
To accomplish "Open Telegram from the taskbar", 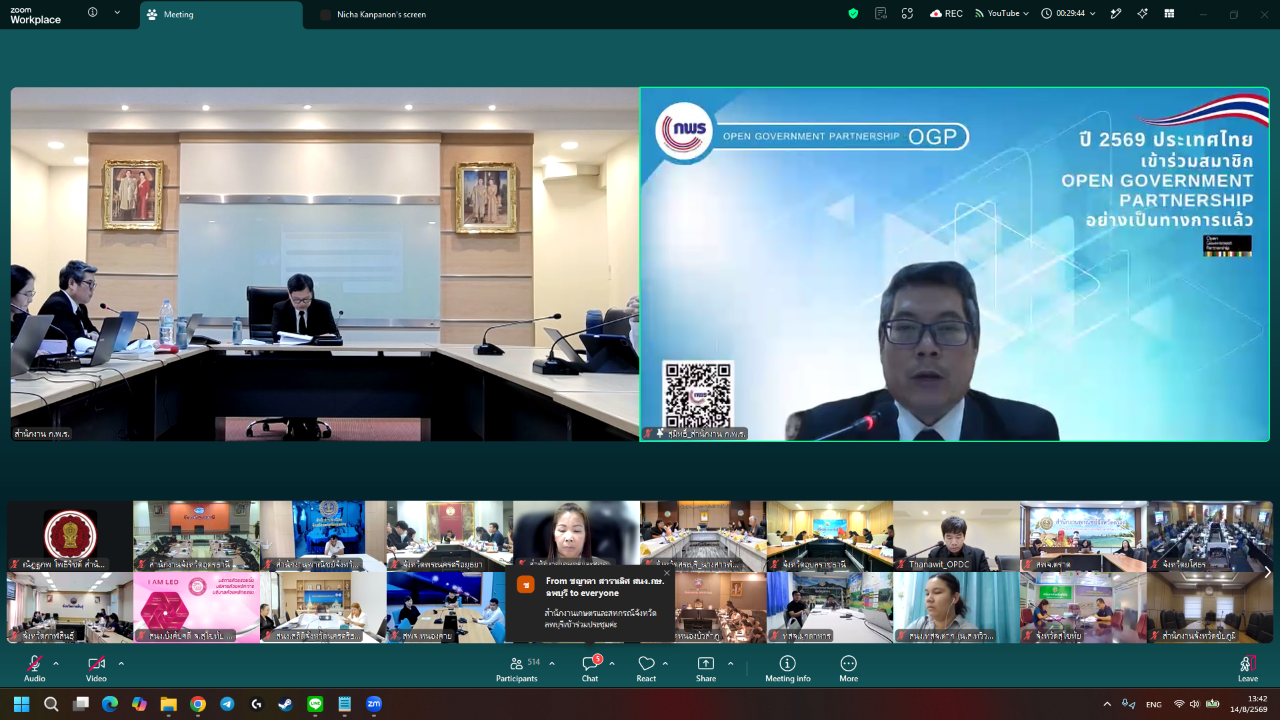I will [x=227, y=704].
